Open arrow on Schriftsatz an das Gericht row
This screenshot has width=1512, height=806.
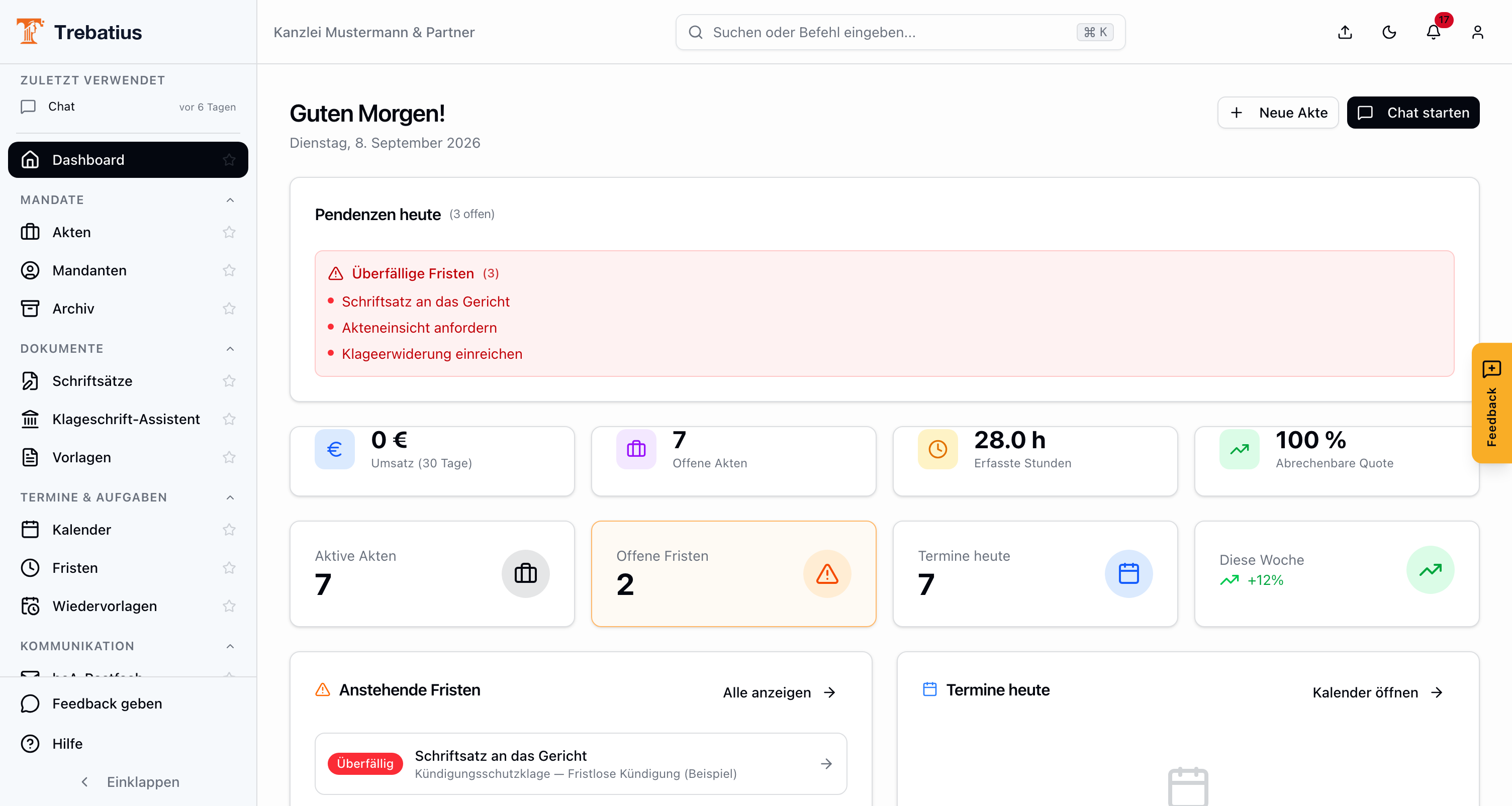pyautogui.click(x=826, y=763)
